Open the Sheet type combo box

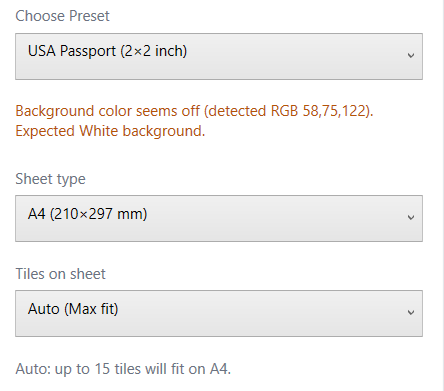pos(219,218)
